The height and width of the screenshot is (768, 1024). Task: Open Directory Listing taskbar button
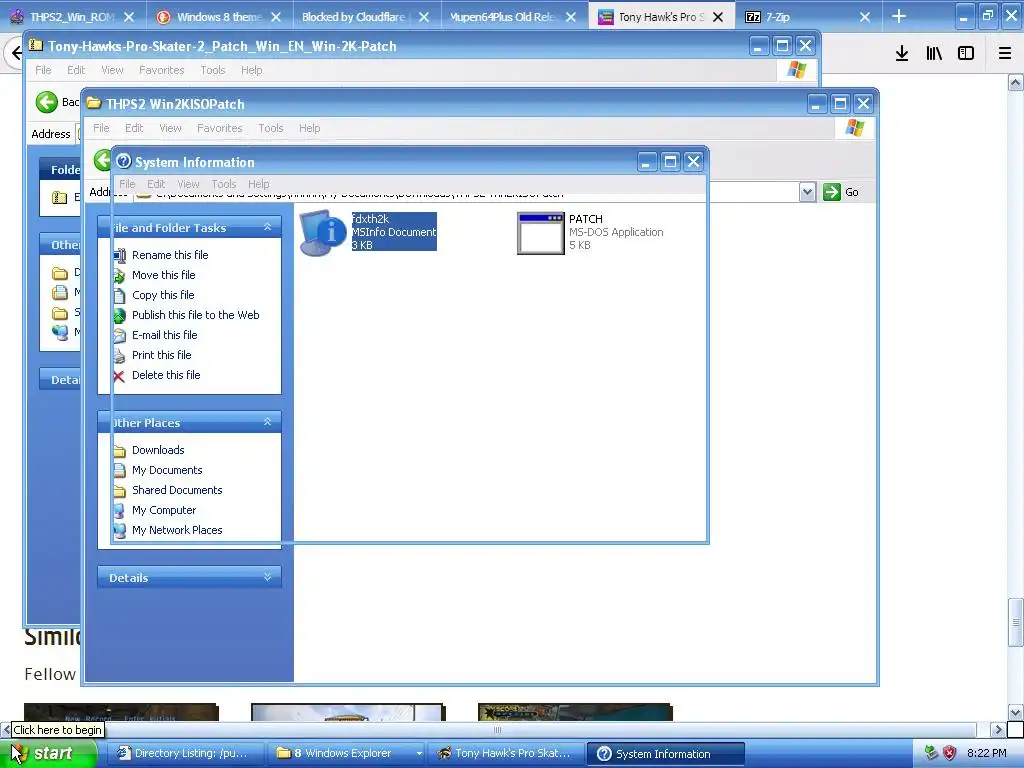pos(185,754)
